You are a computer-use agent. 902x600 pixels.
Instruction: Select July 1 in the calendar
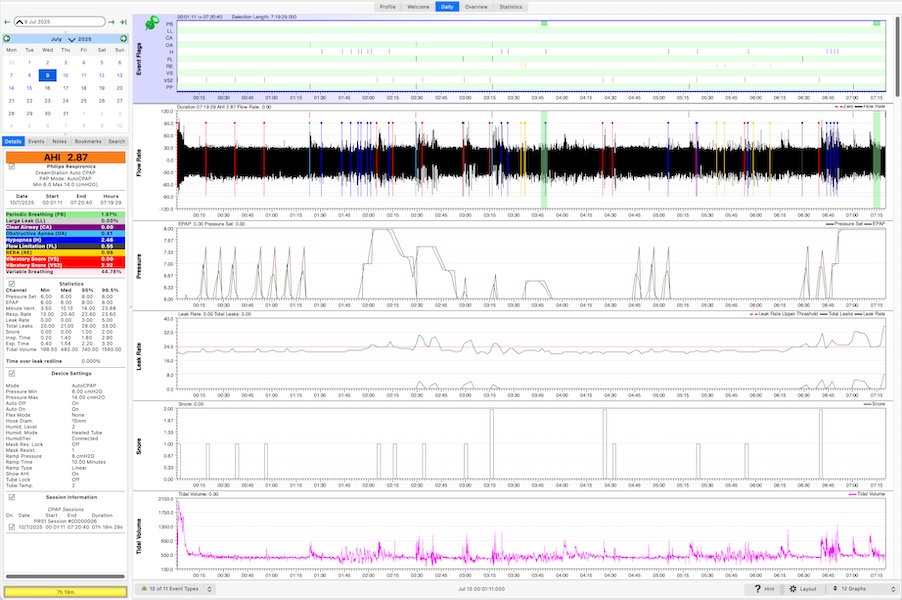click(29, 63)
